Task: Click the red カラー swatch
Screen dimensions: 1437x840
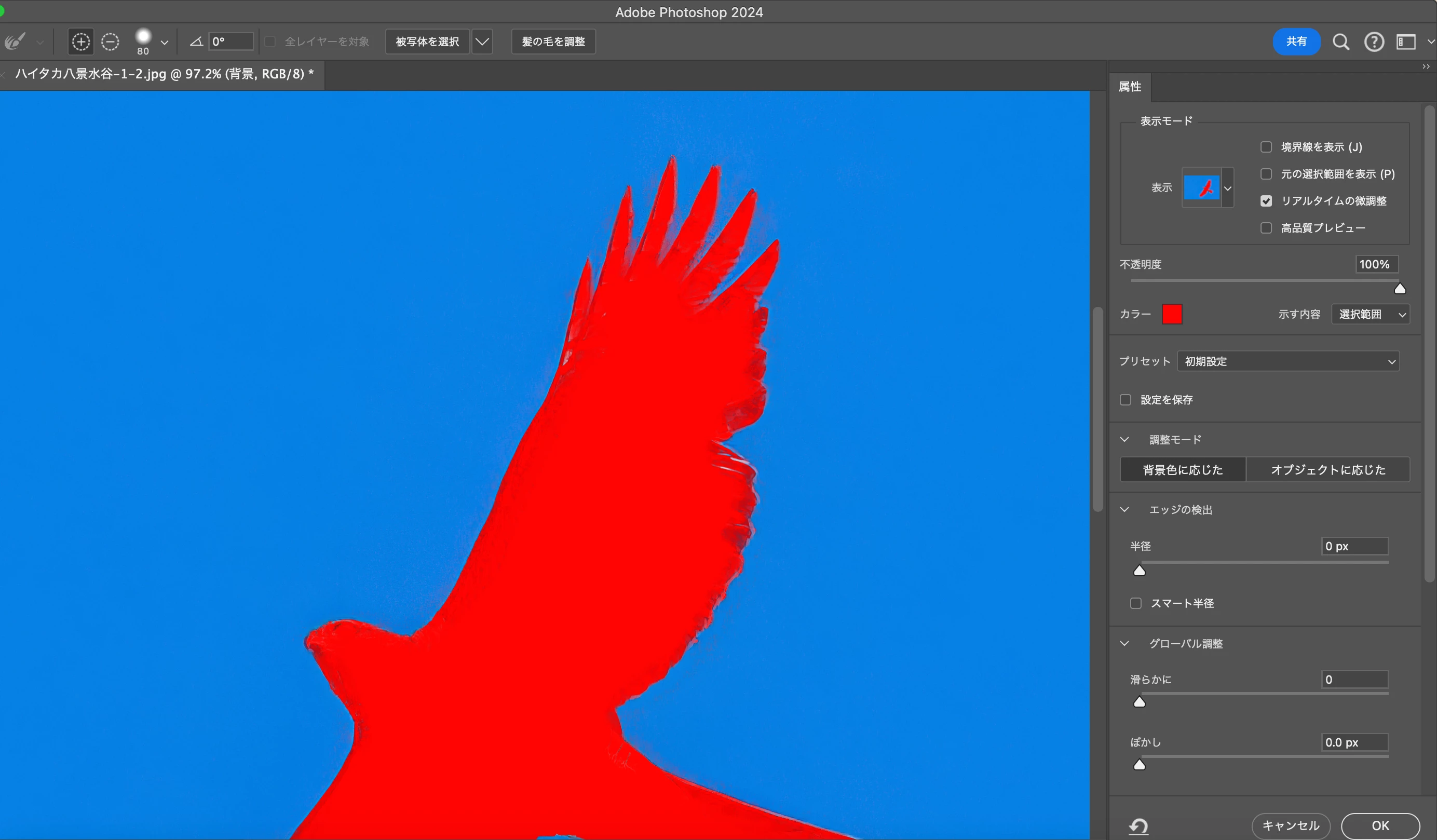Action: (x=1172, y=314)
